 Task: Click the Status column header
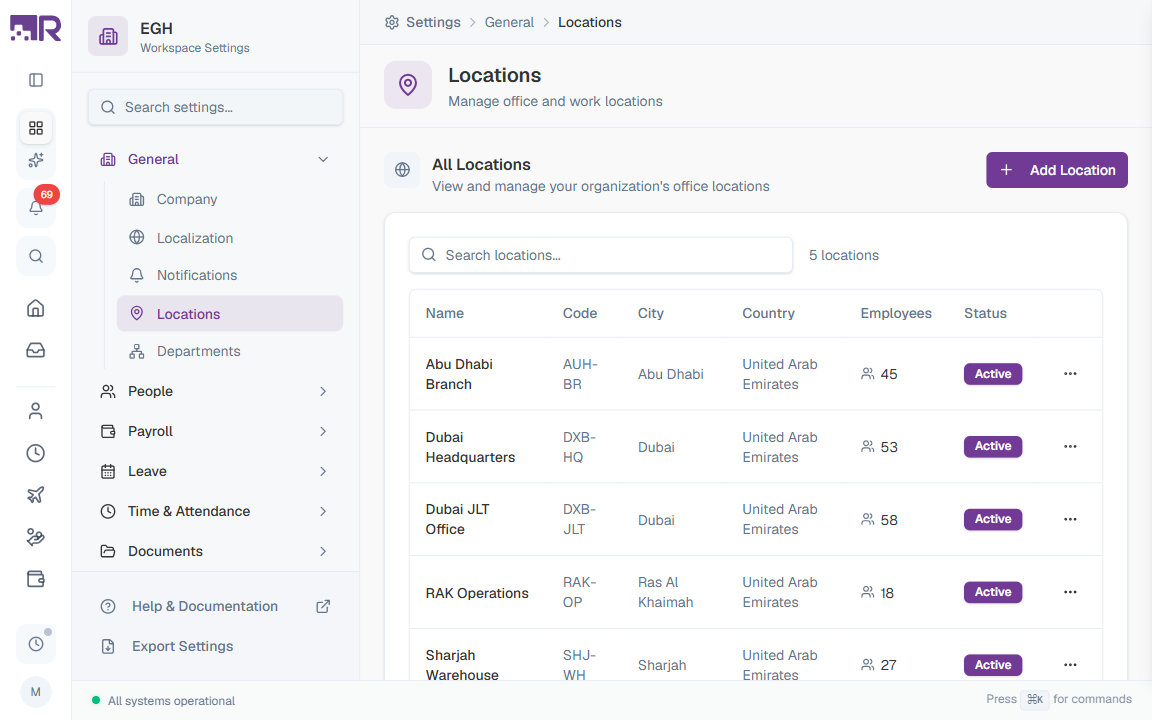point(985,314)
